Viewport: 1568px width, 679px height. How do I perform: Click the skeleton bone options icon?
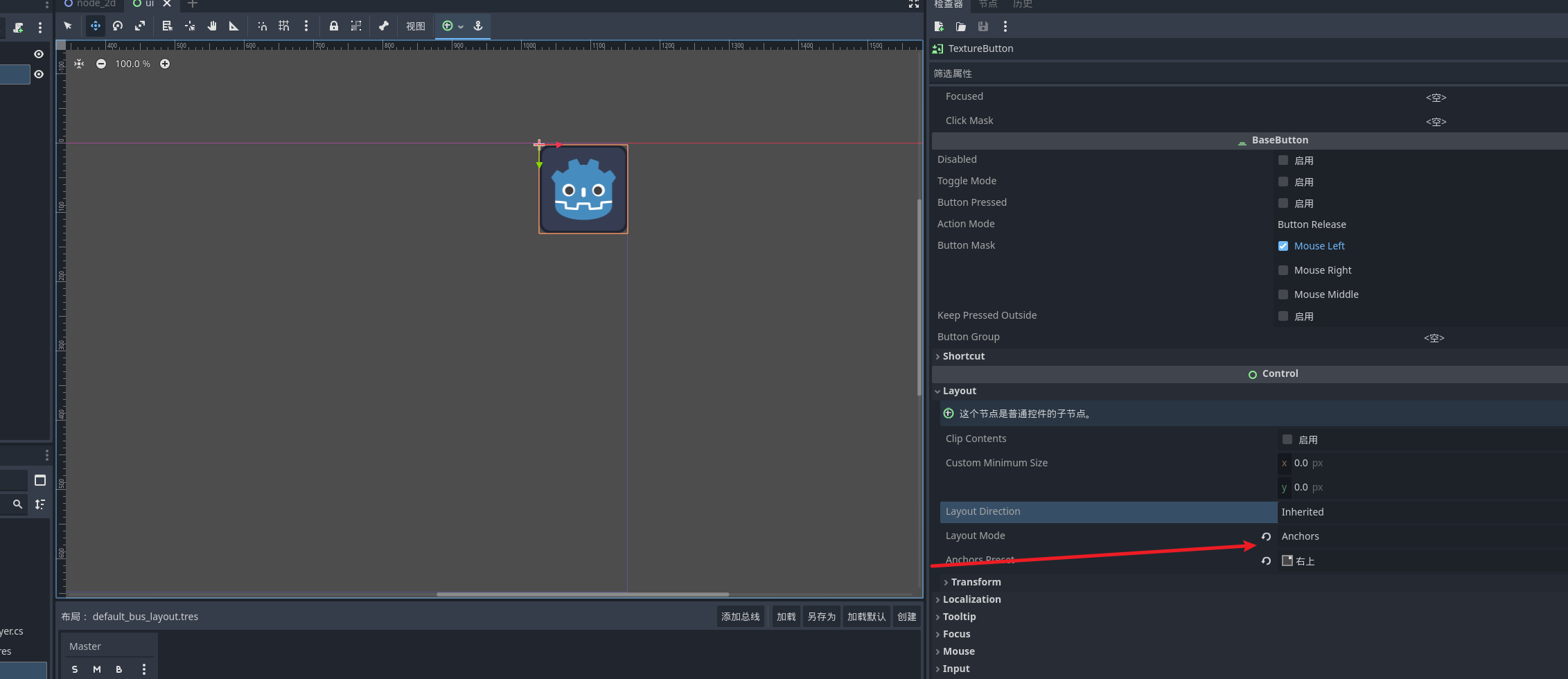click(x=384, y=26)
